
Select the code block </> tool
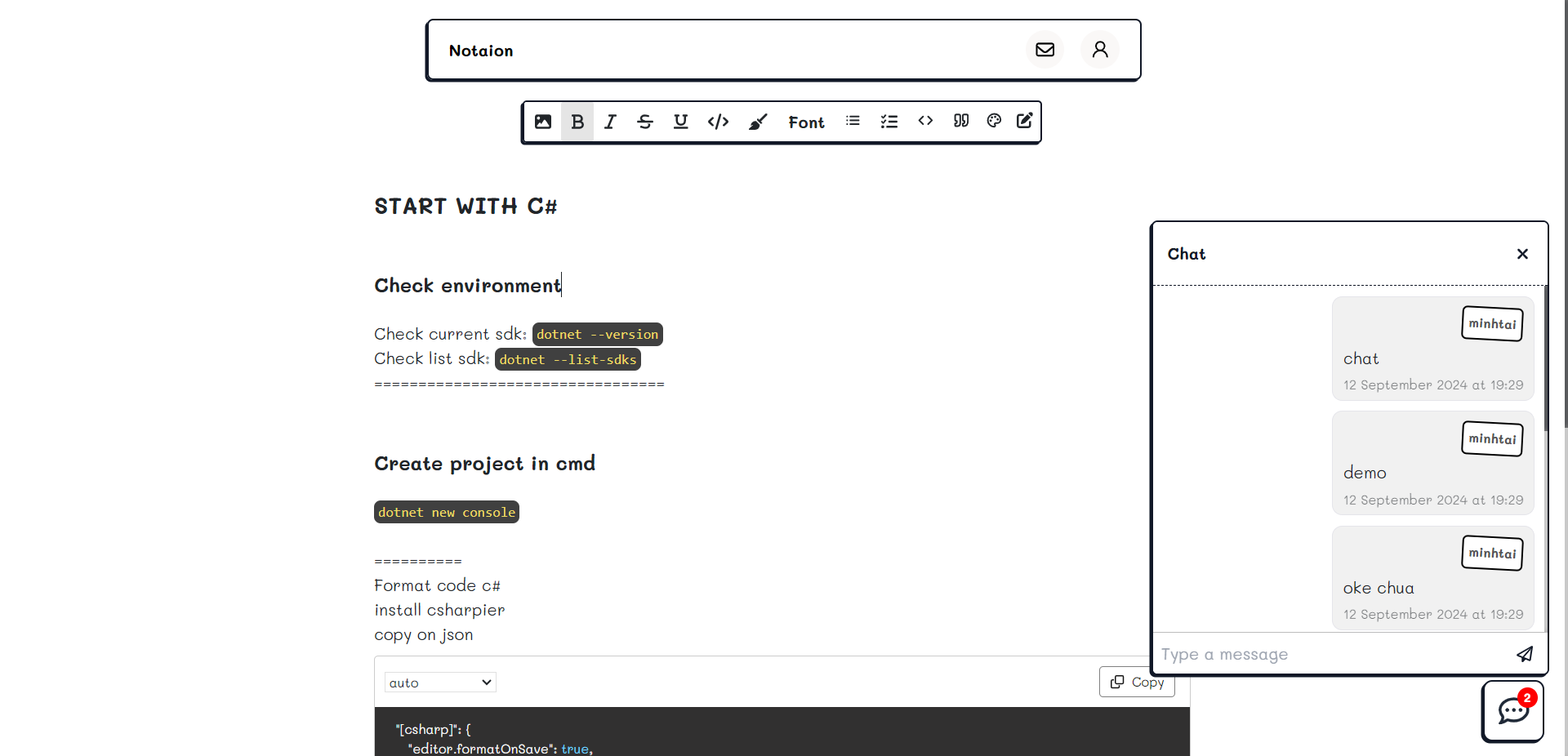pyautogui.click(x=719, y=122)
